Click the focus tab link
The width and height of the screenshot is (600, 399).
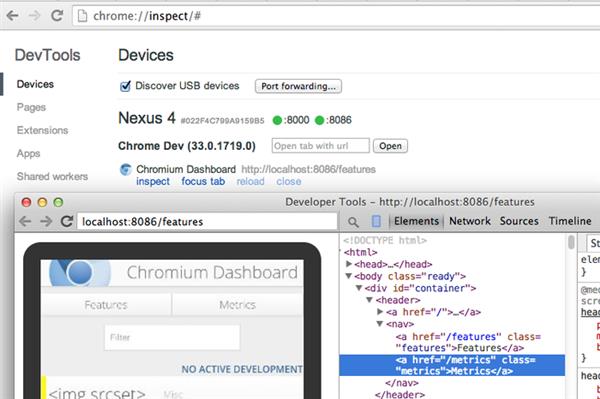(203, 181)
